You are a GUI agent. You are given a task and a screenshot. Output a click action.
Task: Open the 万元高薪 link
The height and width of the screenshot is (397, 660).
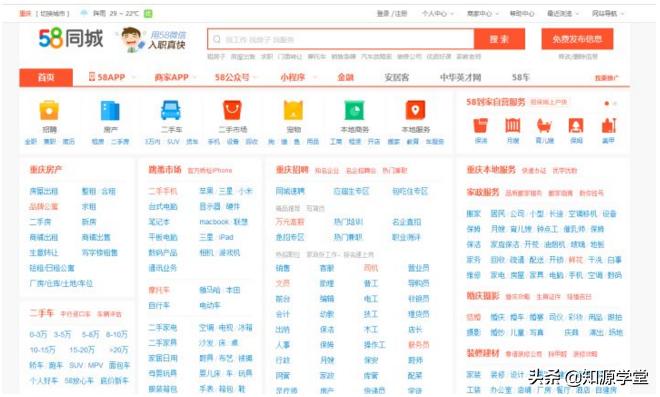pyautogui.click(x=290, y=222)
